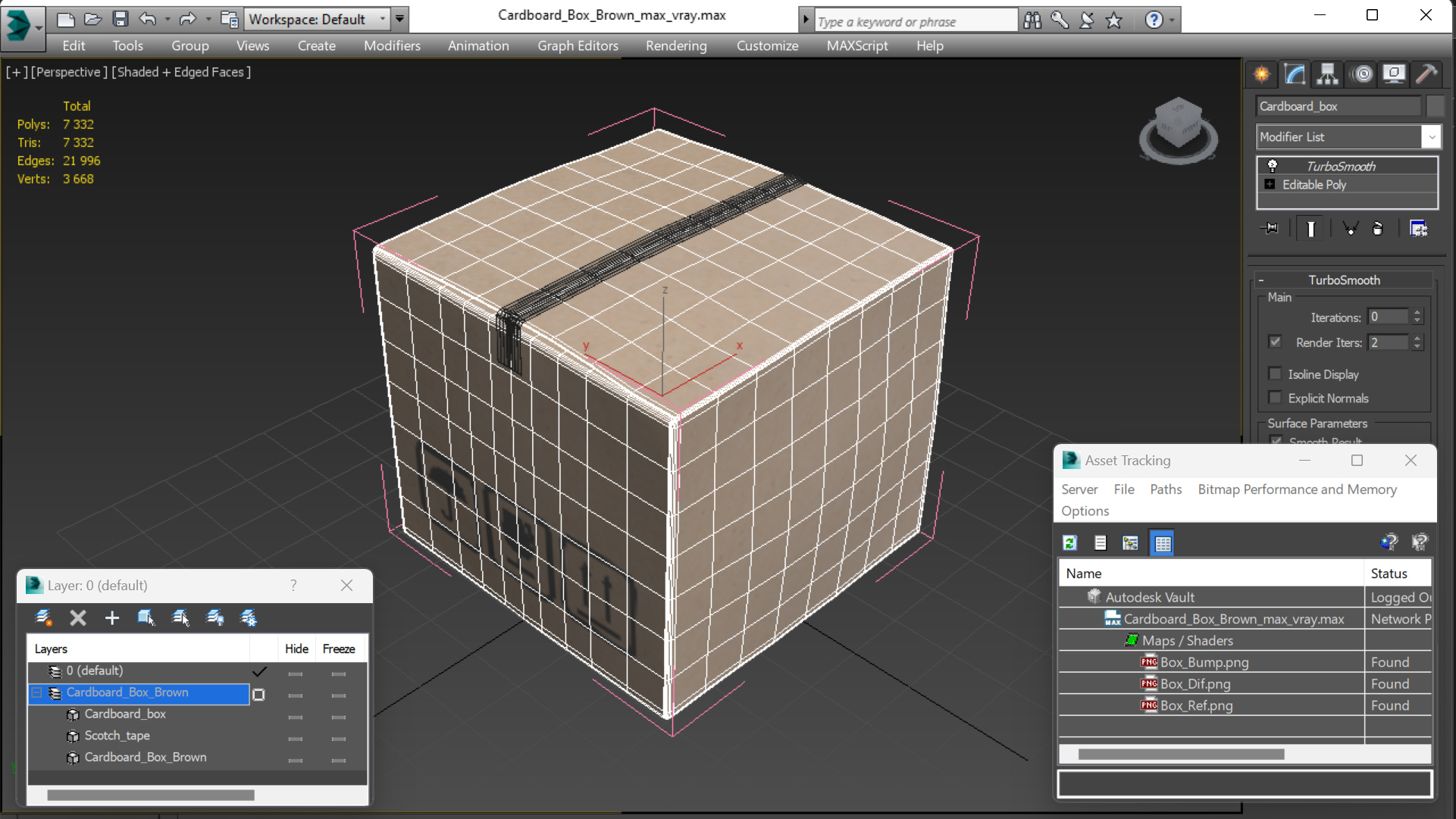
Task: Make Cardboard_Box_Brown layer current via its checkbox
Action: (x=258, y=694)
